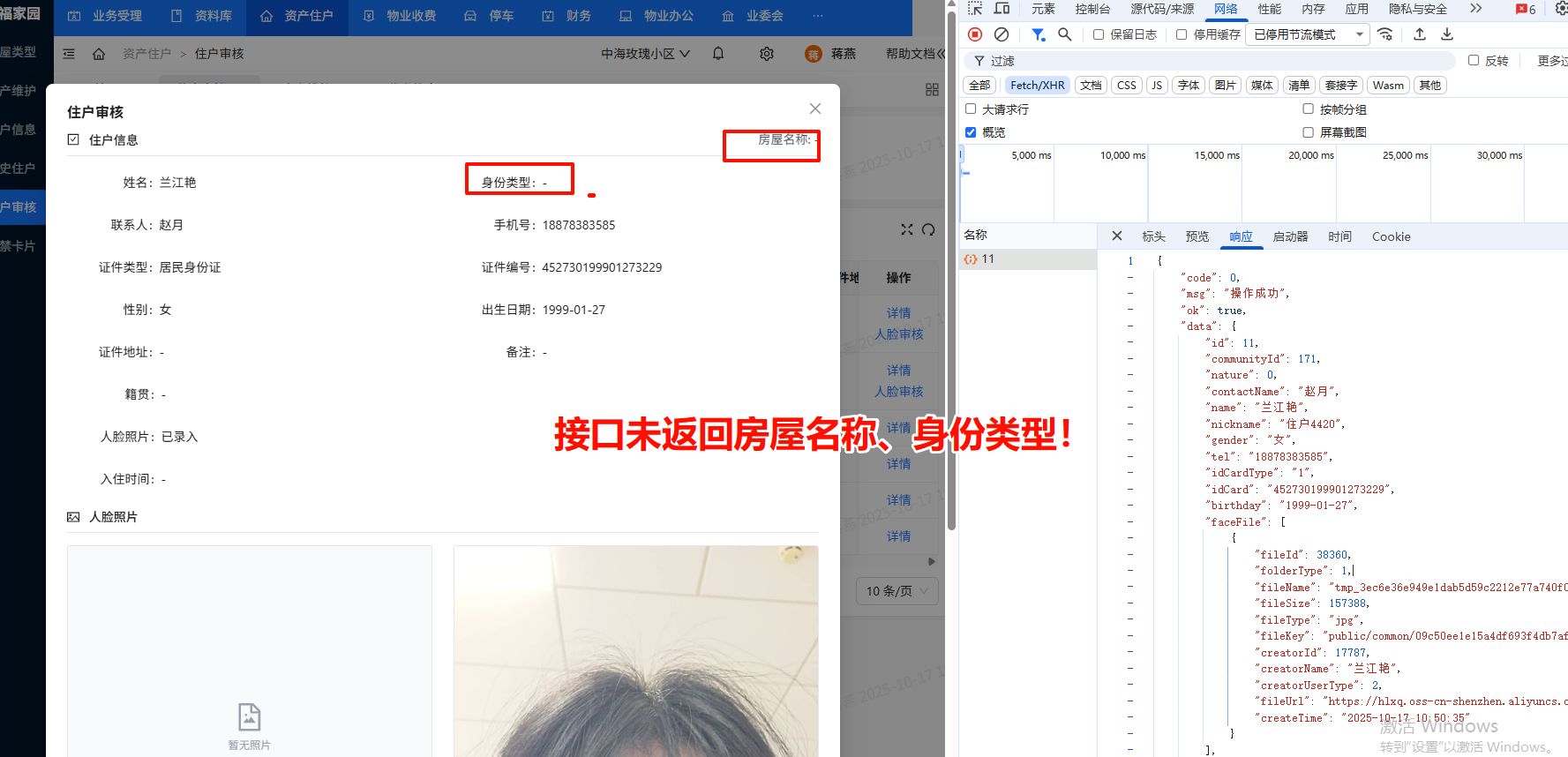Check the 大请求行 checkbox
The height and width of the screenshot is (757, 1568).
pos(971,109)
